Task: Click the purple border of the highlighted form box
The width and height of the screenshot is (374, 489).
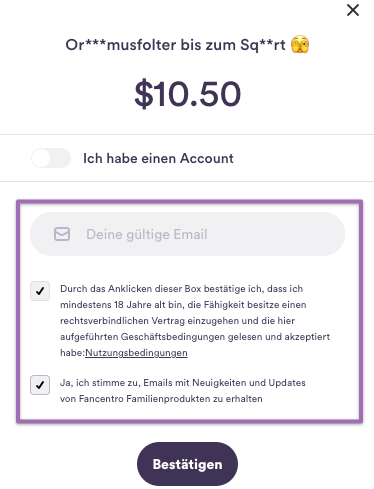Action: (x=189, y=202)
